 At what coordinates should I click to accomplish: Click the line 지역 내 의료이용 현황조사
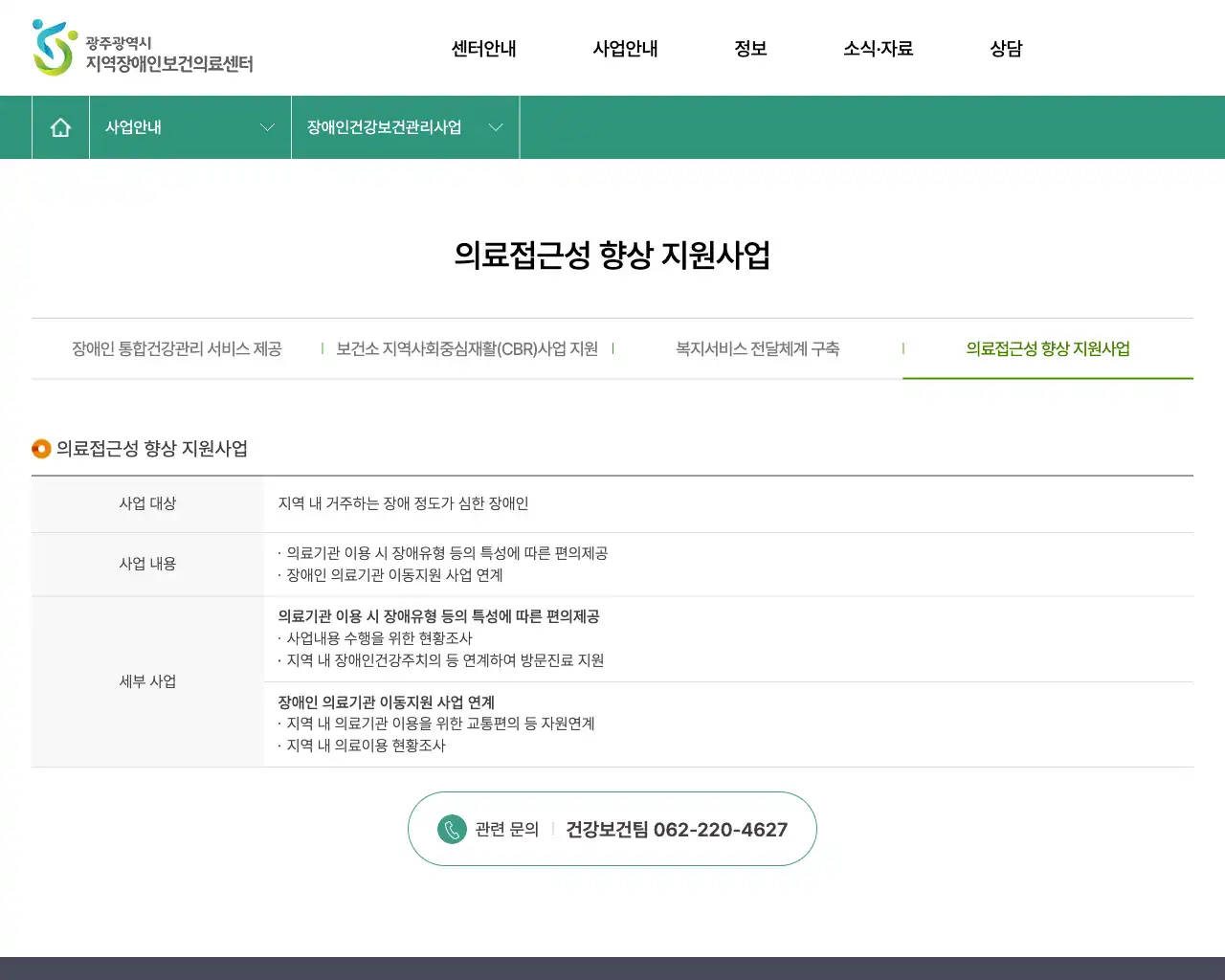coord(362,746)
